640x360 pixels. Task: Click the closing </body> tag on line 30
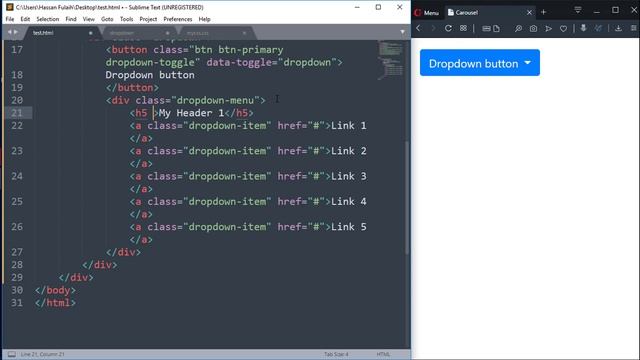coord(56,290)
